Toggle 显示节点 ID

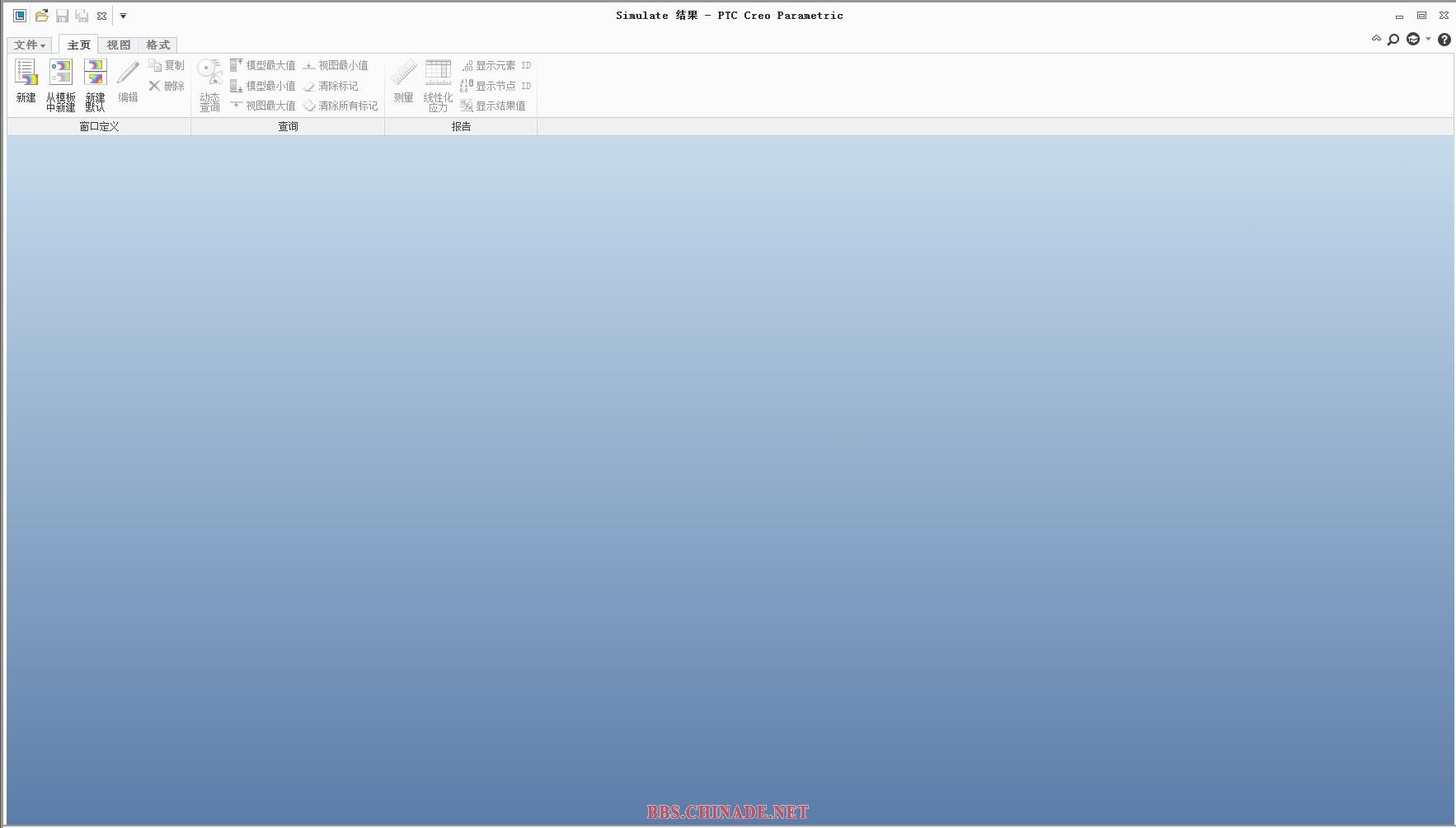tap(496, 86)
